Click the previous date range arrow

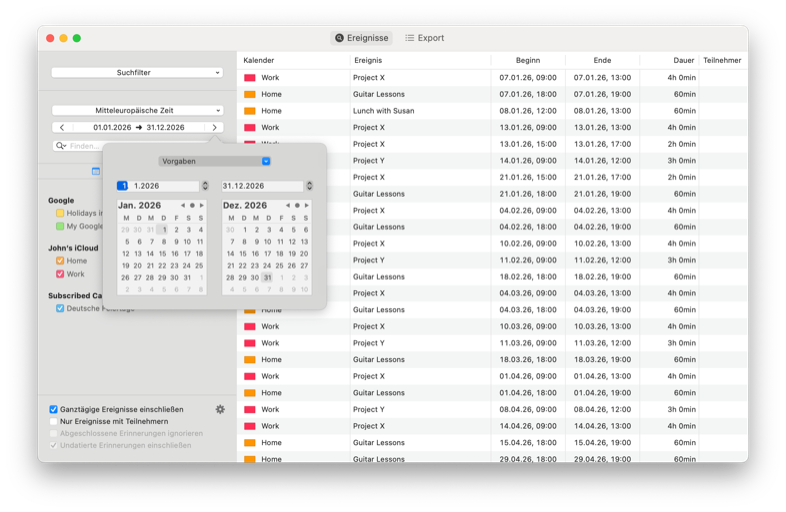pyautogui.click(x=62, y=128)
